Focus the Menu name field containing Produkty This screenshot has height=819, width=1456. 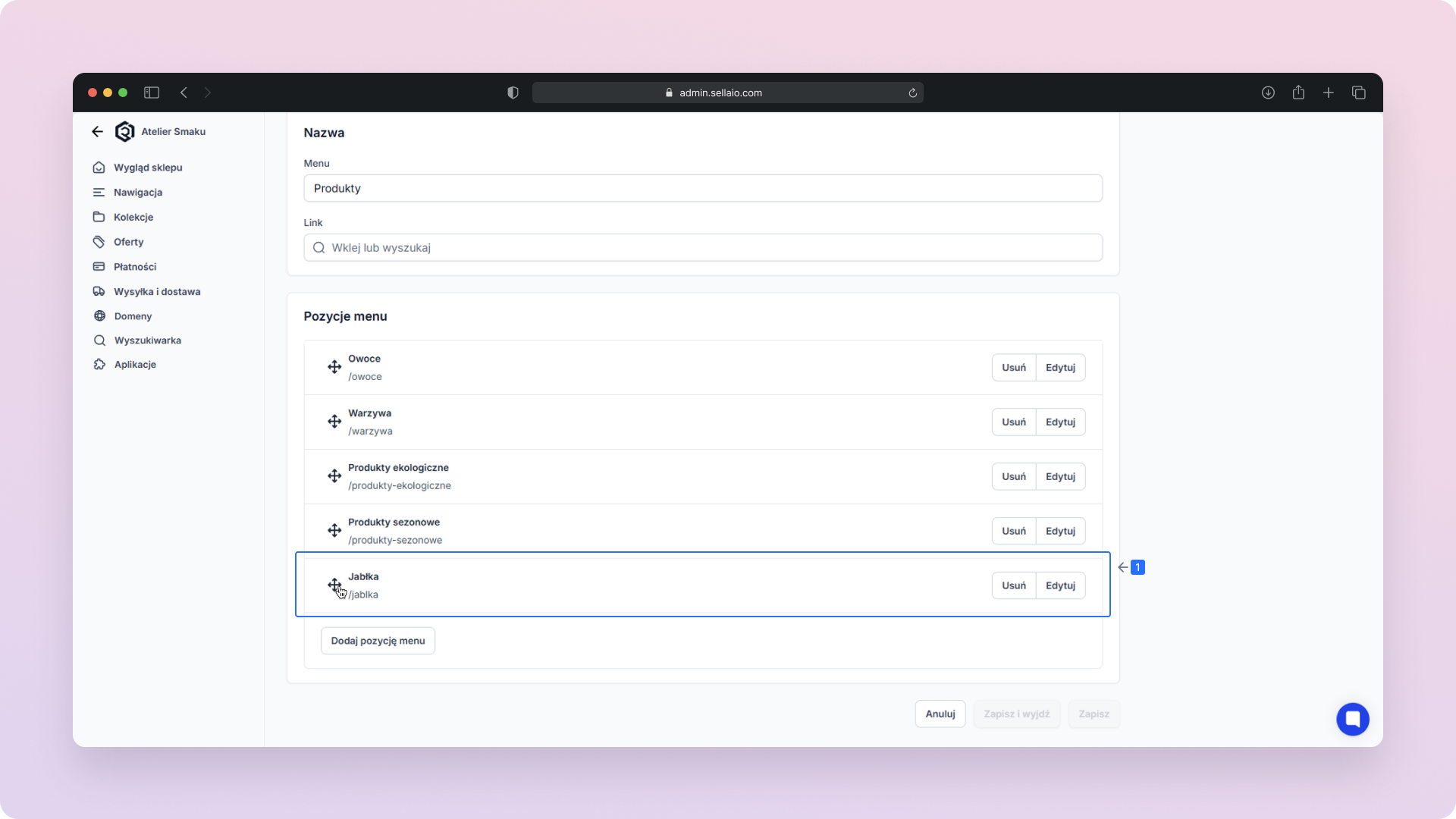tap(702, 189)
